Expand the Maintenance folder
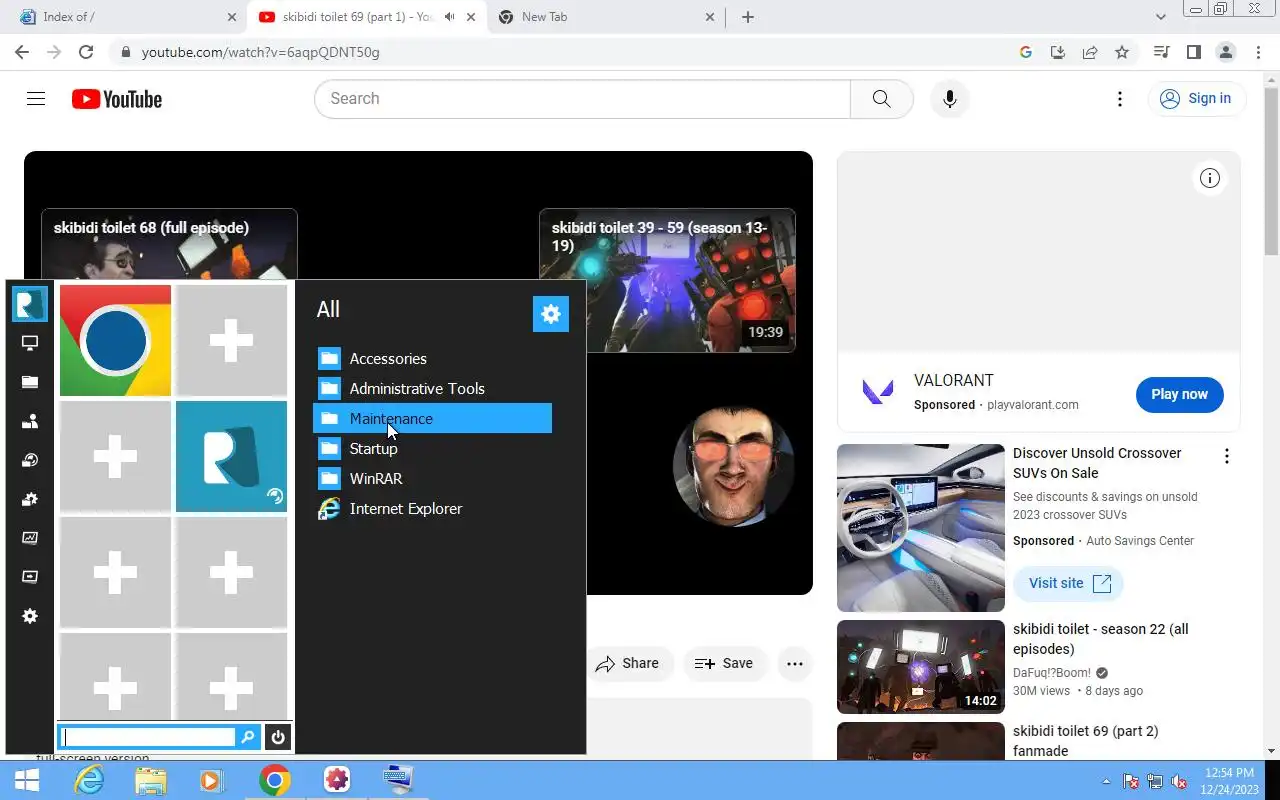Screen dimensions: 1280x800 click(x=432, y=418)
